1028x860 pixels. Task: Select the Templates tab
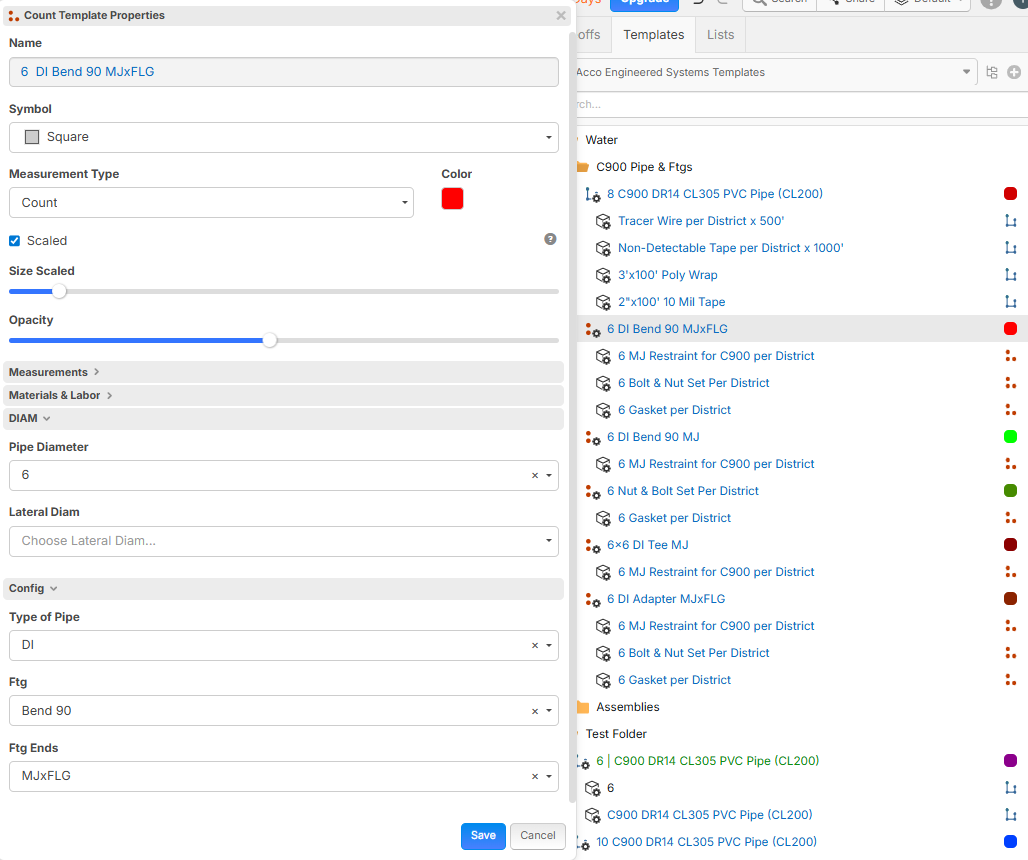click(x=653, y=34)
